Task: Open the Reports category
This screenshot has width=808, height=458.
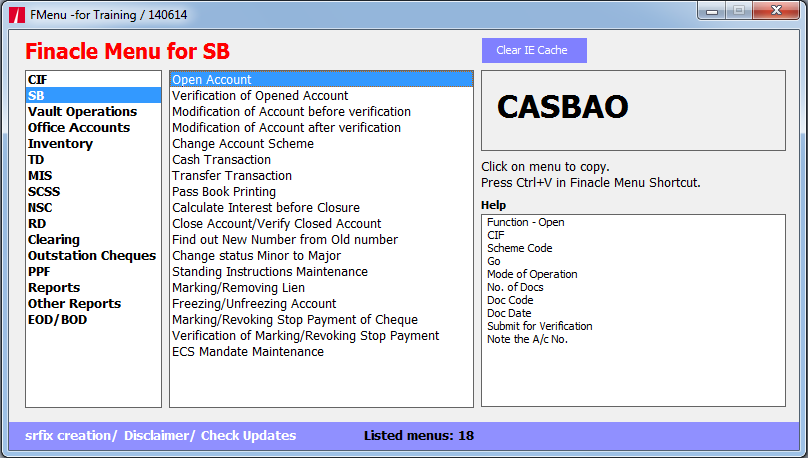Action: pyautogui.click(x=93, y=287)
